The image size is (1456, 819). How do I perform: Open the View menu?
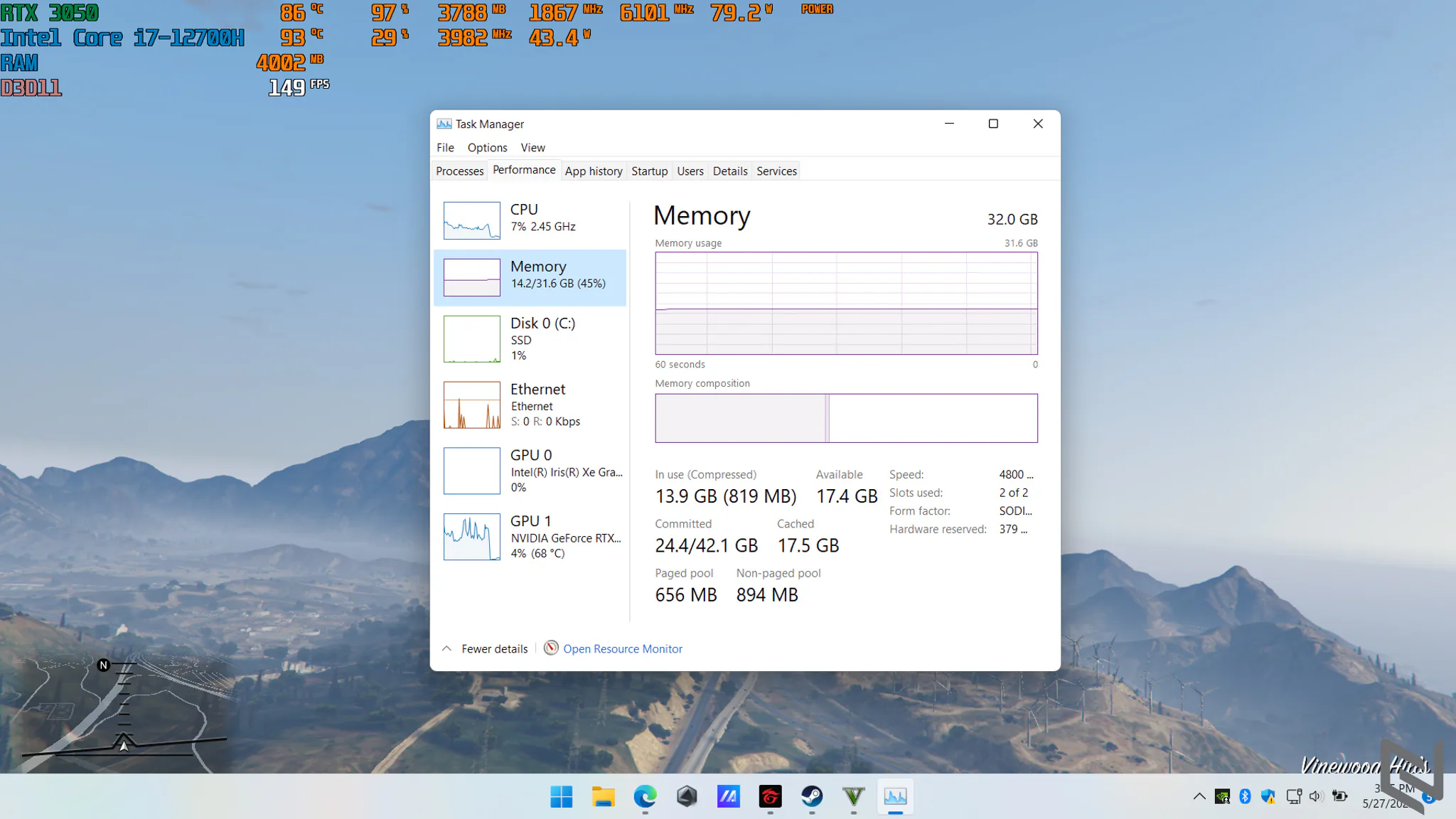click(x=532, y=147)
